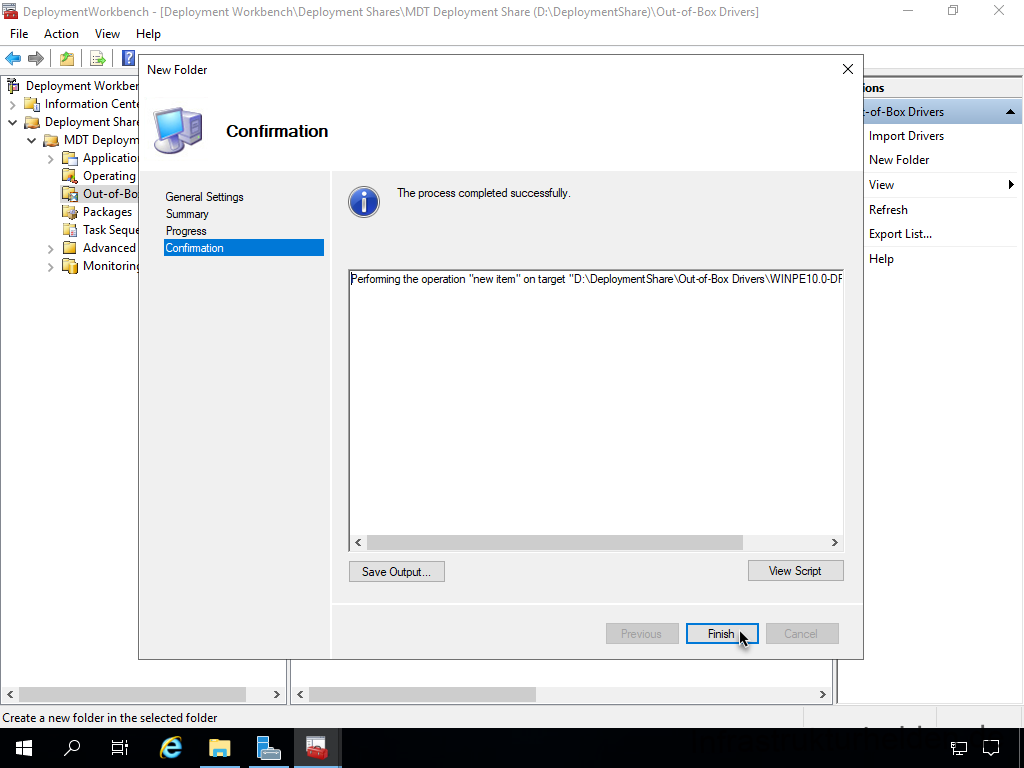Expand the Monitoring tree node
This screenshot has height=768, width=1024.
[x=51, y=266]
